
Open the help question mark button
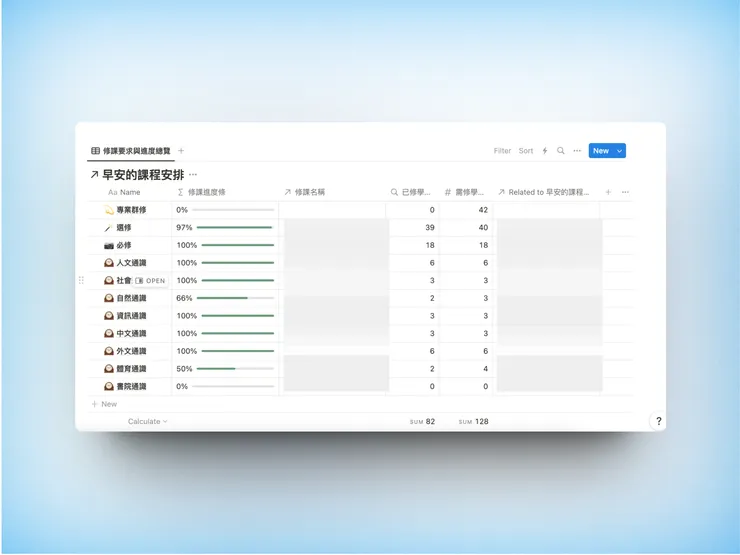(658, 421)
